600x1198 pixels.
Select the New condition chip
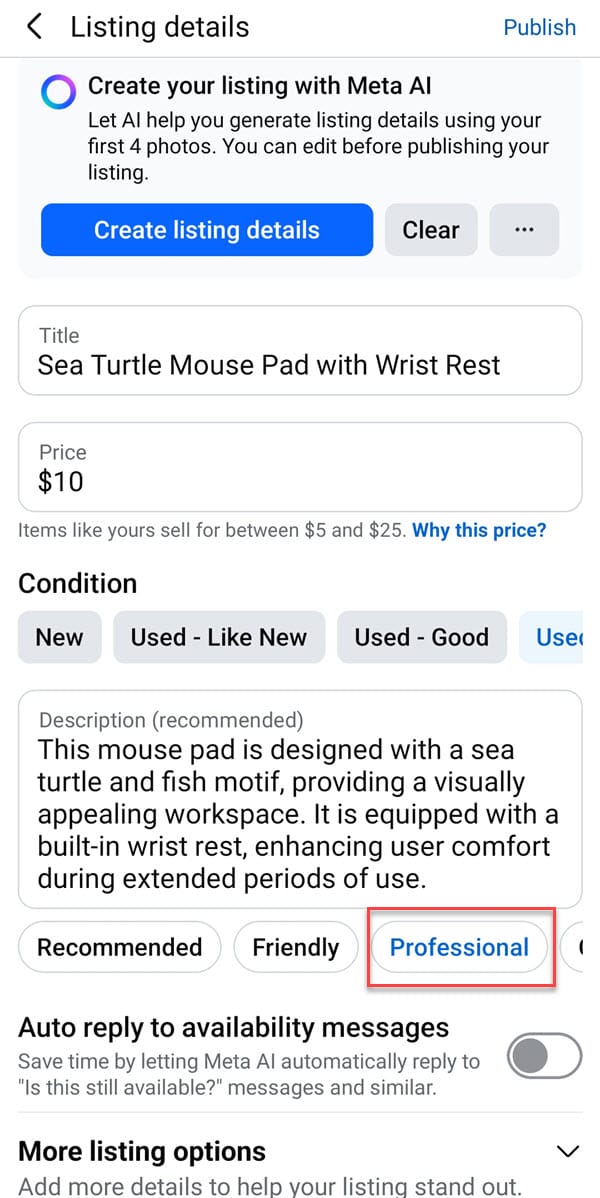60,637
